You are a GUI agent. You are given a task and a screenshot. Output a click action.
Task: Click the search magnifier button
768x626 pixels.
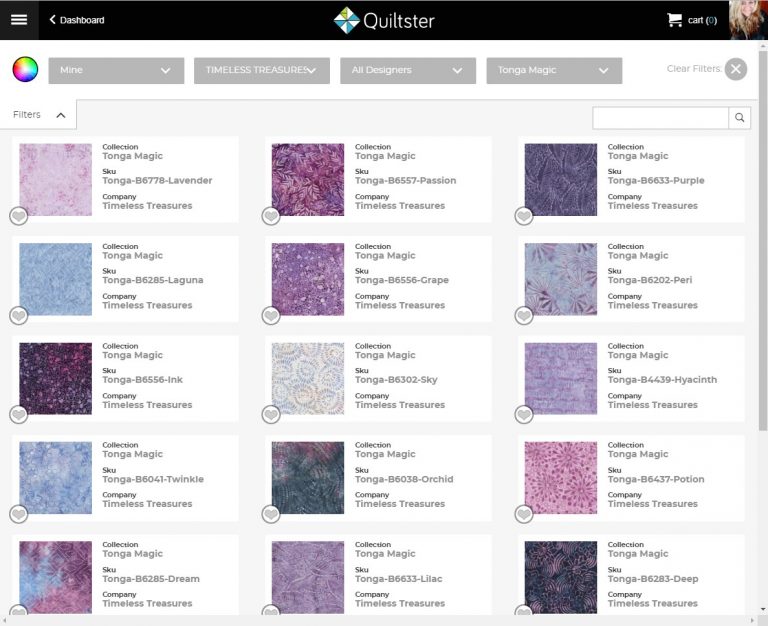click(740, 118)
